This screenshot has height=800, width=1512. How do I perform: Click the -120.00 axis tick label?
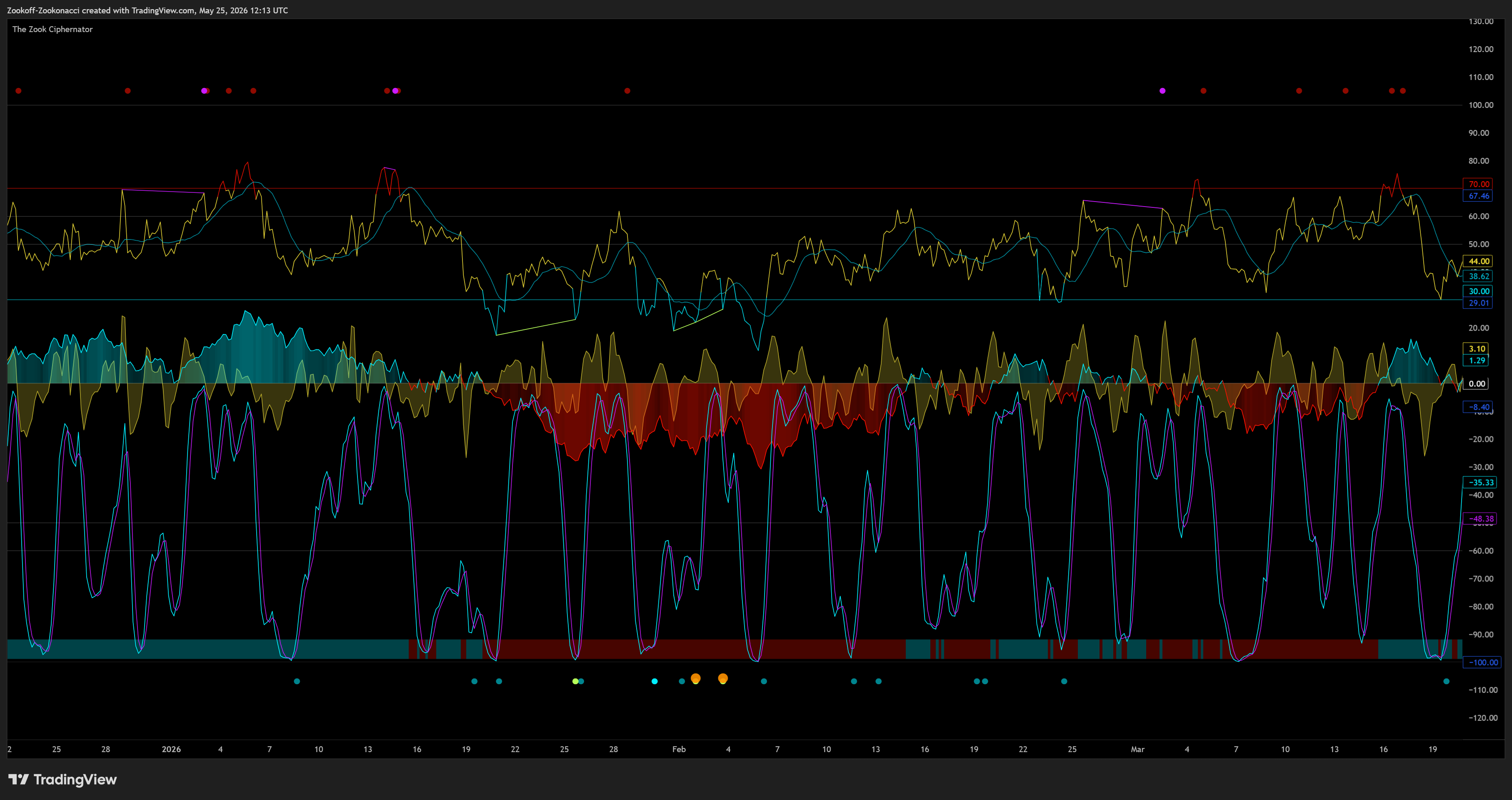pos(1483,718)
